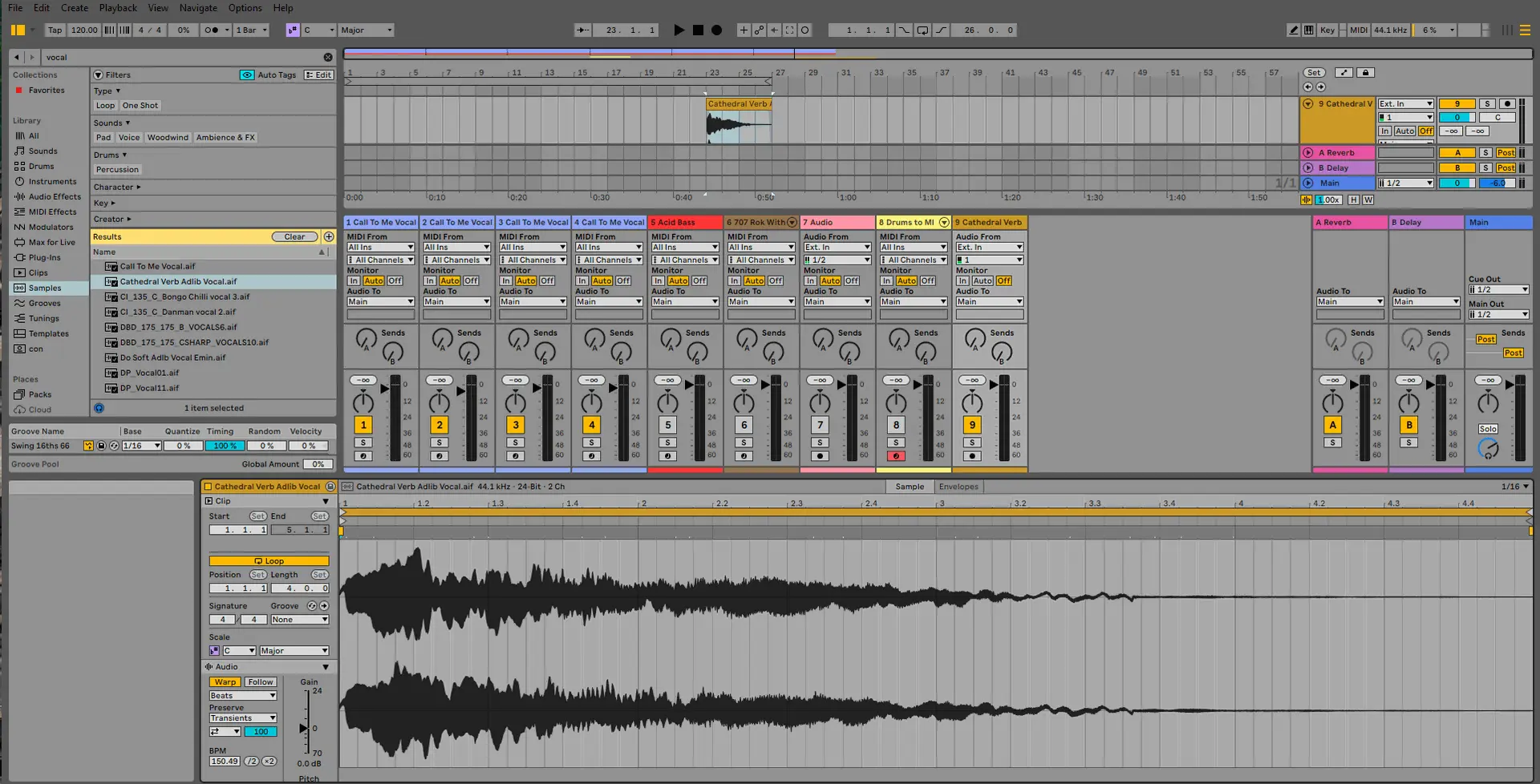Toggle the computer MIDI keyboard icon
The height and width of the screenshot is (784, 1540).
click(1308, 30)
